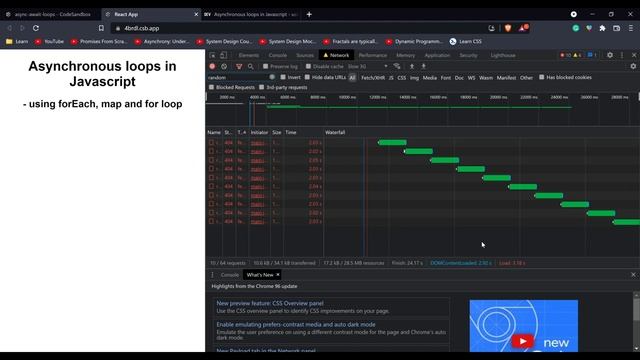Activate the inspect element picker
The image size is (640, 360).
click(213, 55)
